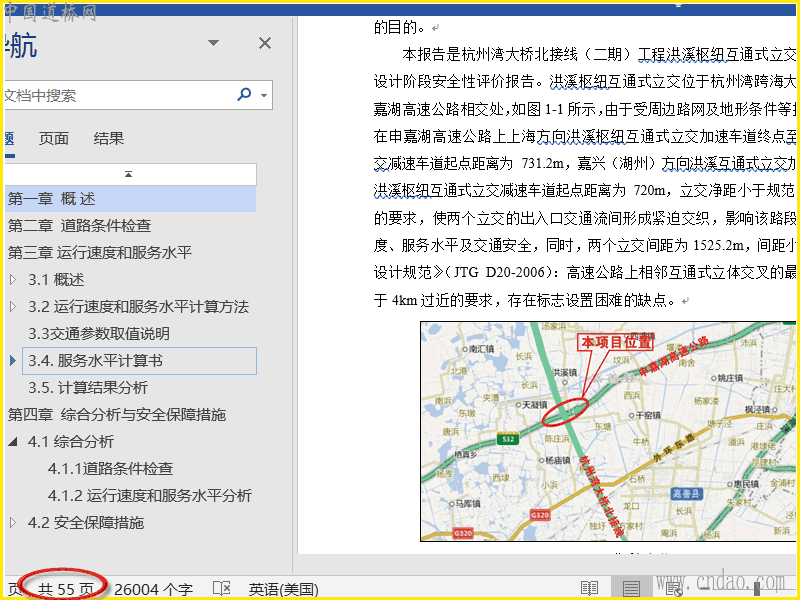Expand the 4.2 安全保障措施 heading
800x600 pixels.
pyautogui.click(x=13, y=522)
